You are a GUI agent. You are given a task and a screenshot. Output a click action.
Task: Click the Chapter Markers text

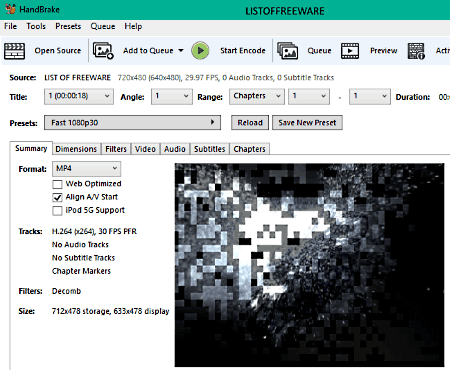[x=81, y=271]
